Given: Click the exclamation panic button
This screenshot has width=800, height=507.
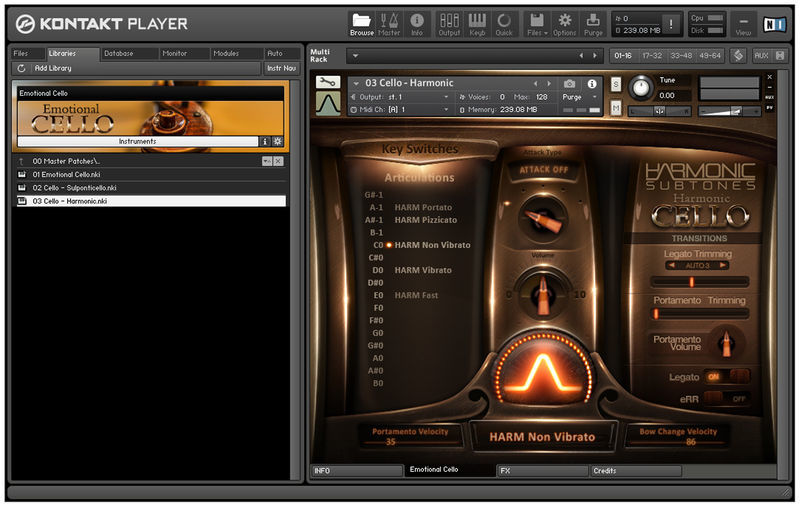Looking at the screenshot, I should point(670,24).
